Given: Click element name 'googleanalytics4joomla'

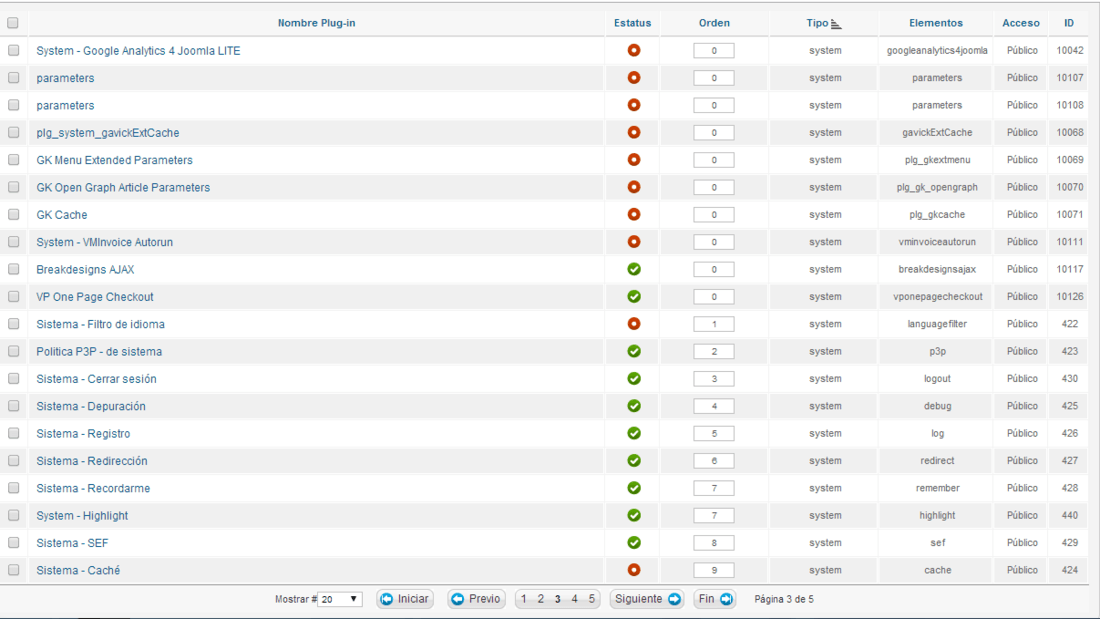Looking at the screenshot, I should click(937, 51).
